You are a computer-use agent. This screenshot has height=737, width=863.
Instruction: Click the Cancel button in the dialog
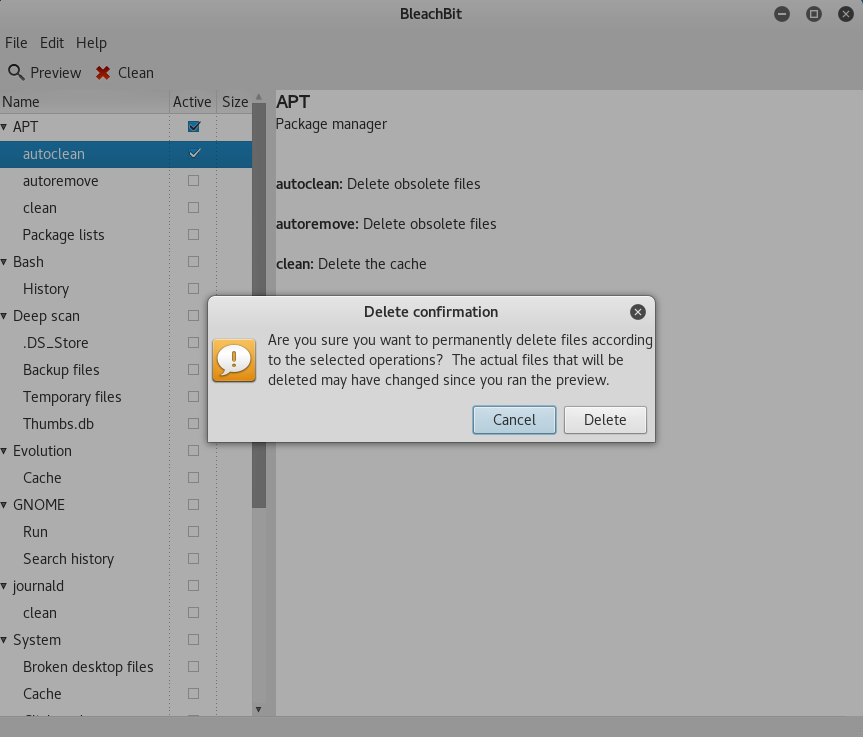coord(514,420)
